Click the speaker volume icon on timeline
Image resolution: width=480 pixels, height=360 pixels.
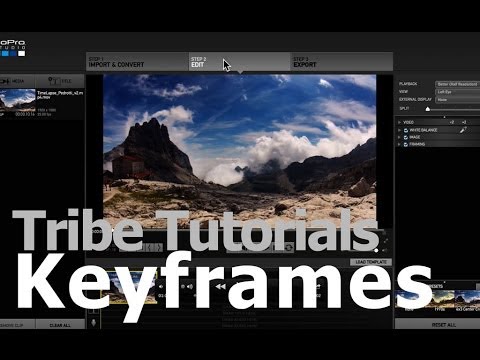pos(190,286)
